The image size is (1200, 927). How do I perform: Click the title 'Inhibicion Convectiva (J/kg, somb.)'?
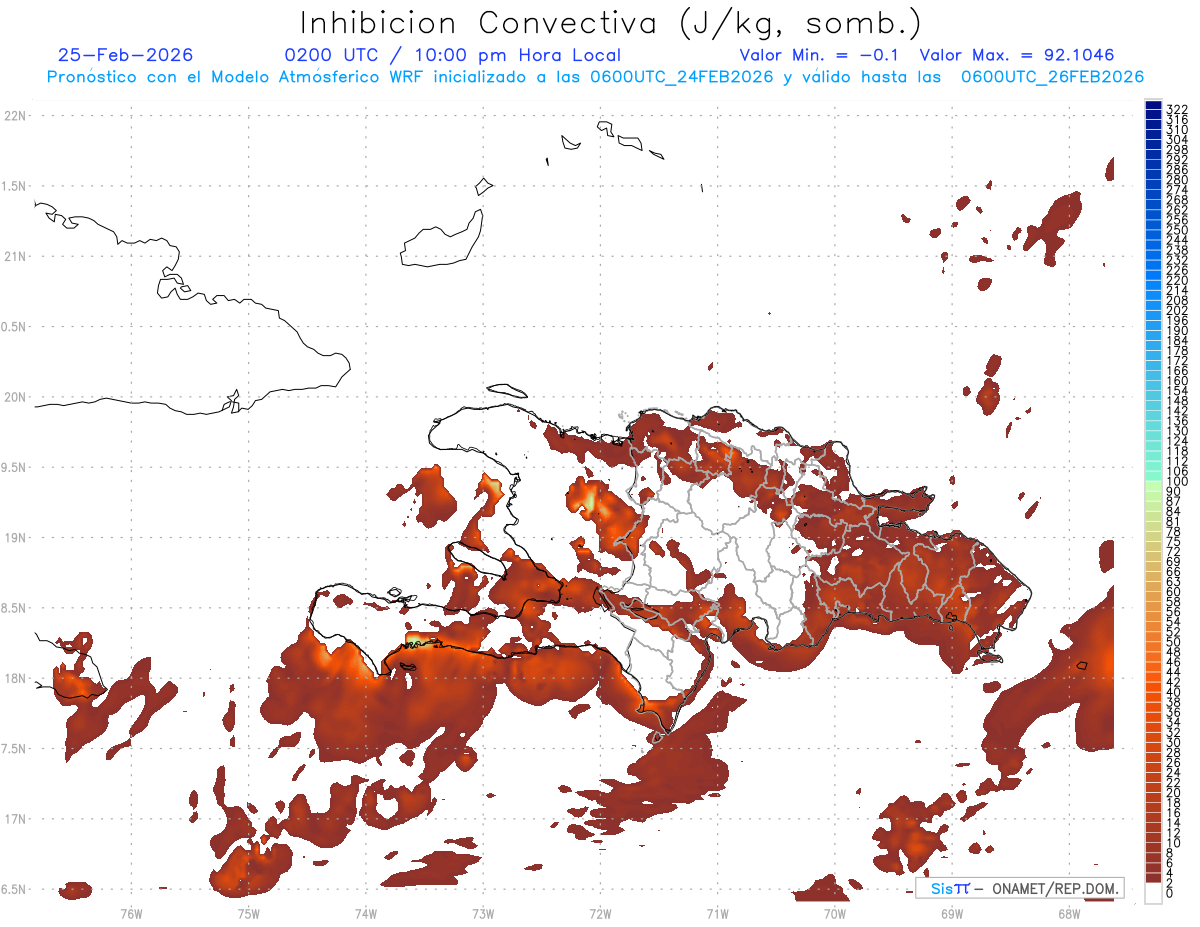[611, 23]
